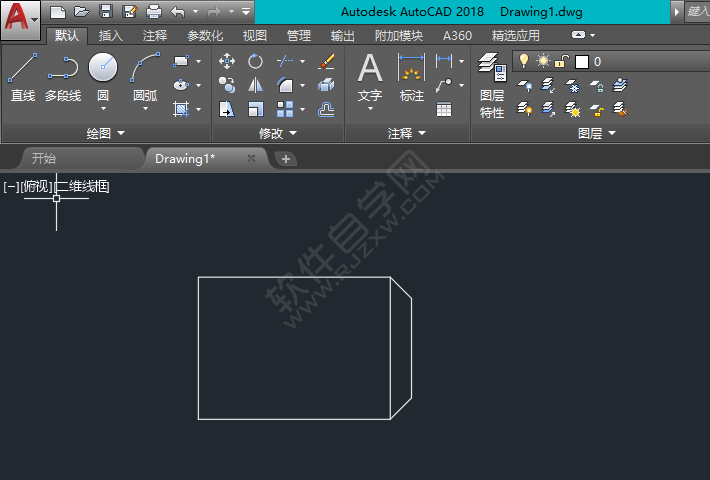The height and width of the screenshot is (480, 710).
Task: Open the AutoCAD application menu button
Action: coord(20,19)
